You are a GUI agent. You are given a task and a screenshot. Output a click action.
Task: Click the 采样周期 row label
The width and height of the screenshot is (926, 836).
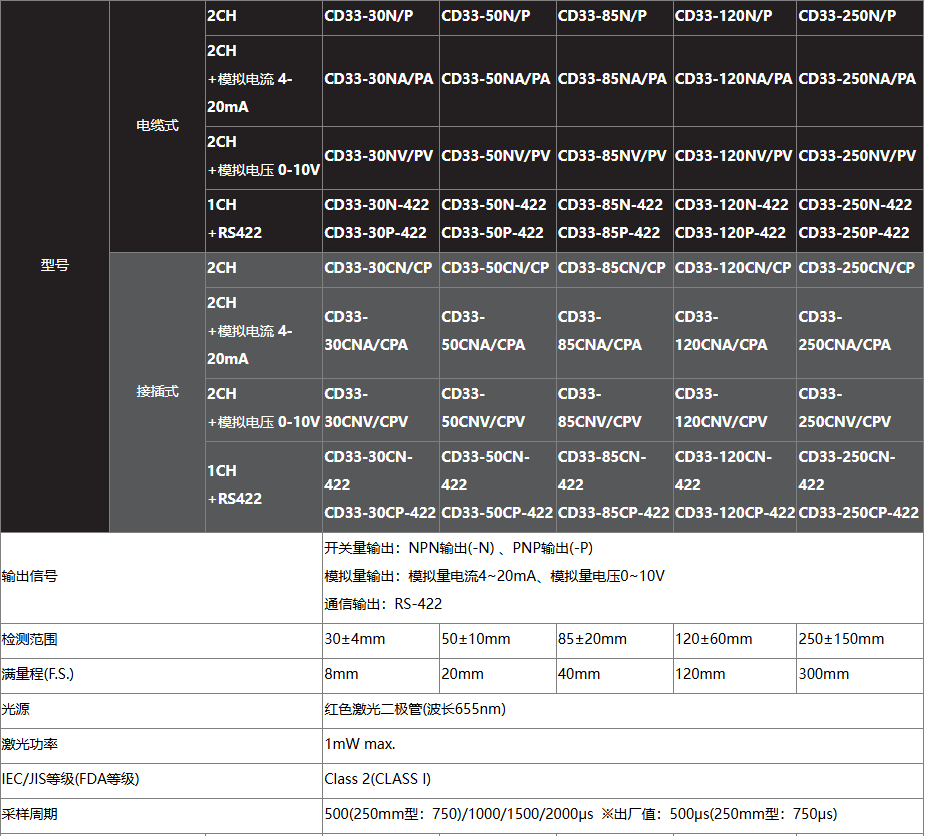[x=30, y=814]
